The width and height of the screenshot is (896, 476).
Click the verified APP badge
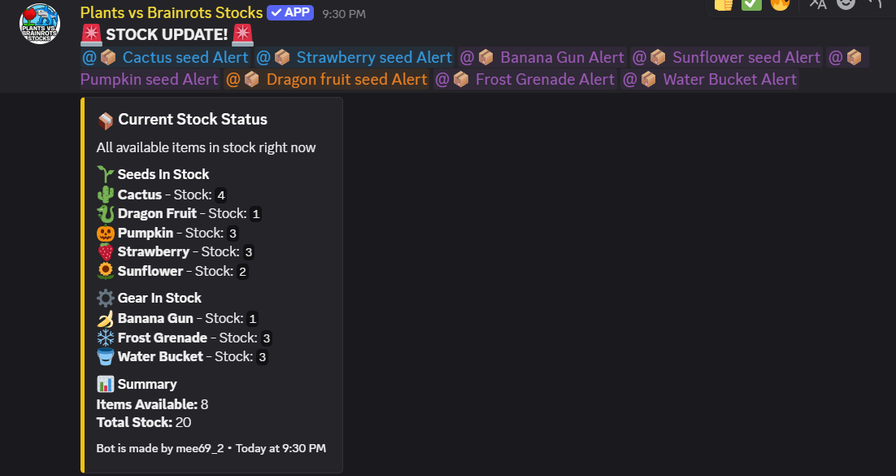(x=291, y=13)
